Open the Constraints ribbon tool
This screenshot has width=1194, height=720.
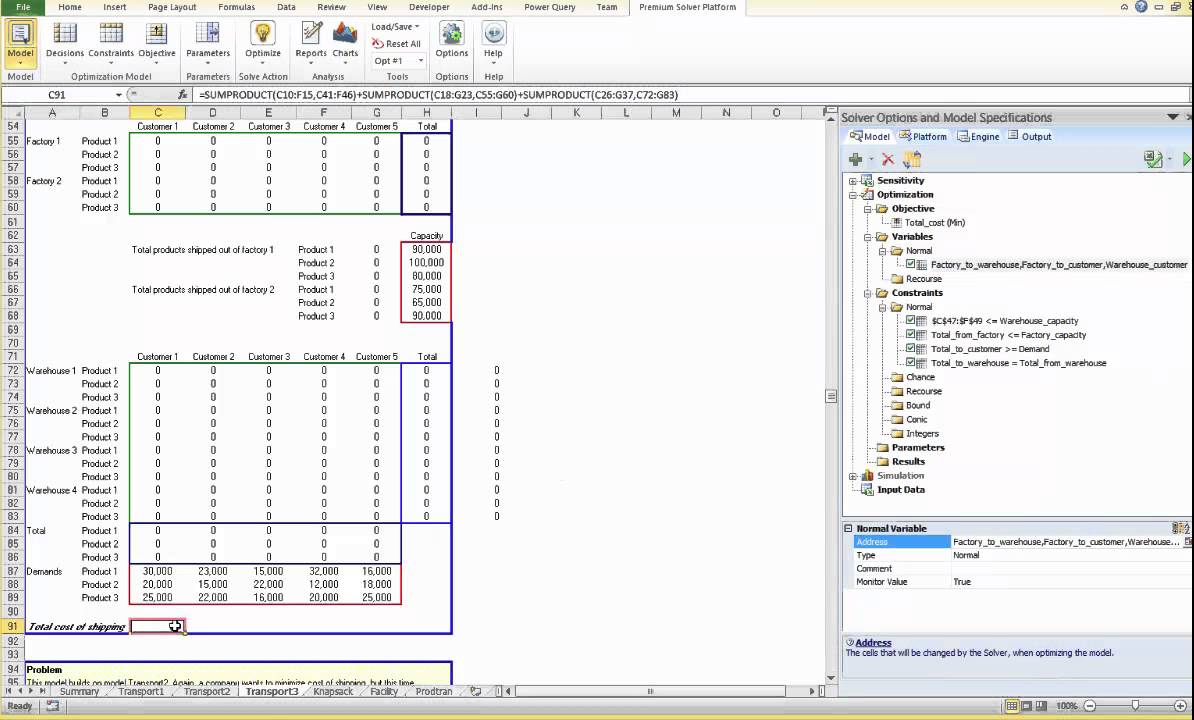click(x=110, y=41)
